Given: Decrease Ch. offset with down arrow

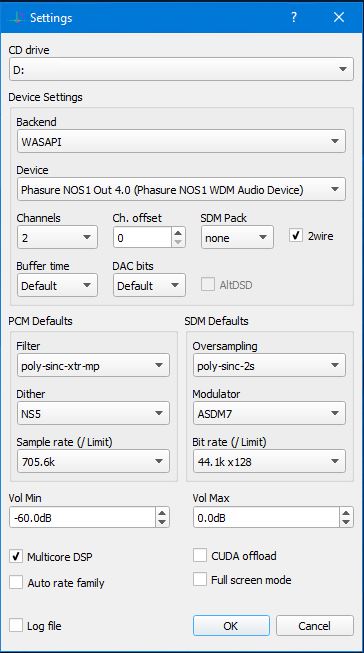Looking at the screenshot, I should point(178,242).
